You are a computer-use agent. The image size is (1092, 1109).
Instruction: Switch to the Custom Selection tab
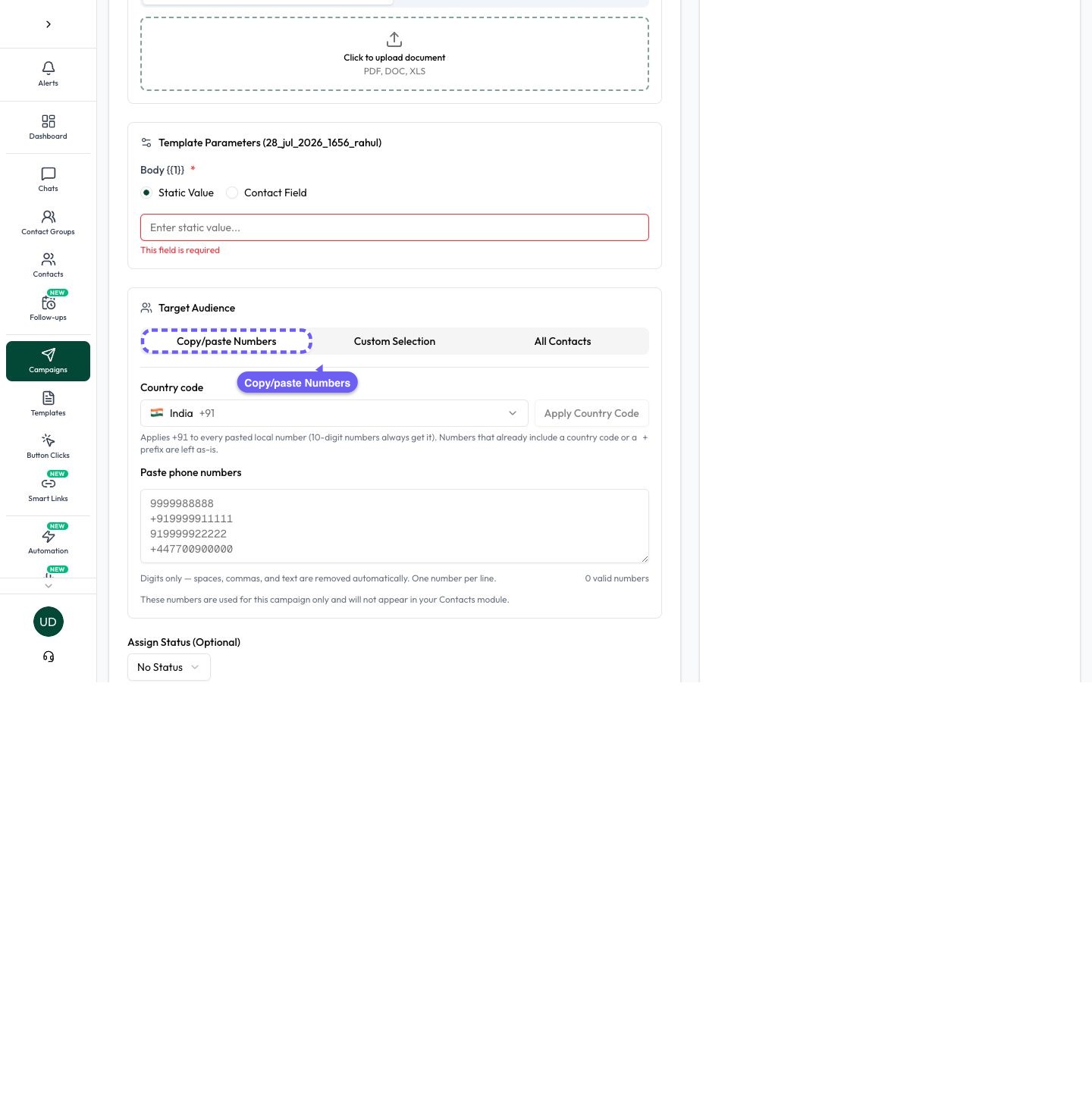coord(394,341)
